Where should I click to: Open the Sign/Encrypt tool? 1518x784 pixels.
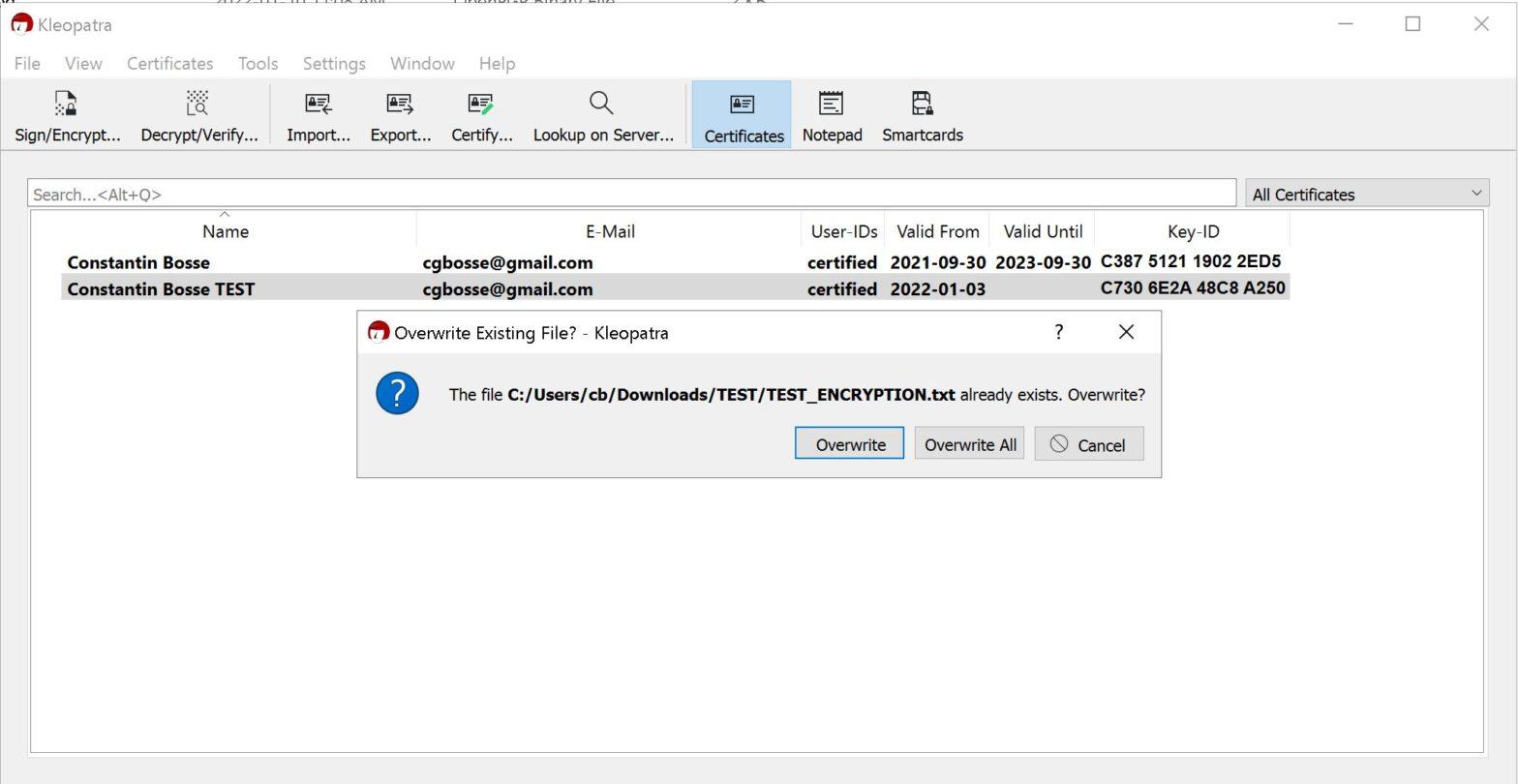pos(67,115)
